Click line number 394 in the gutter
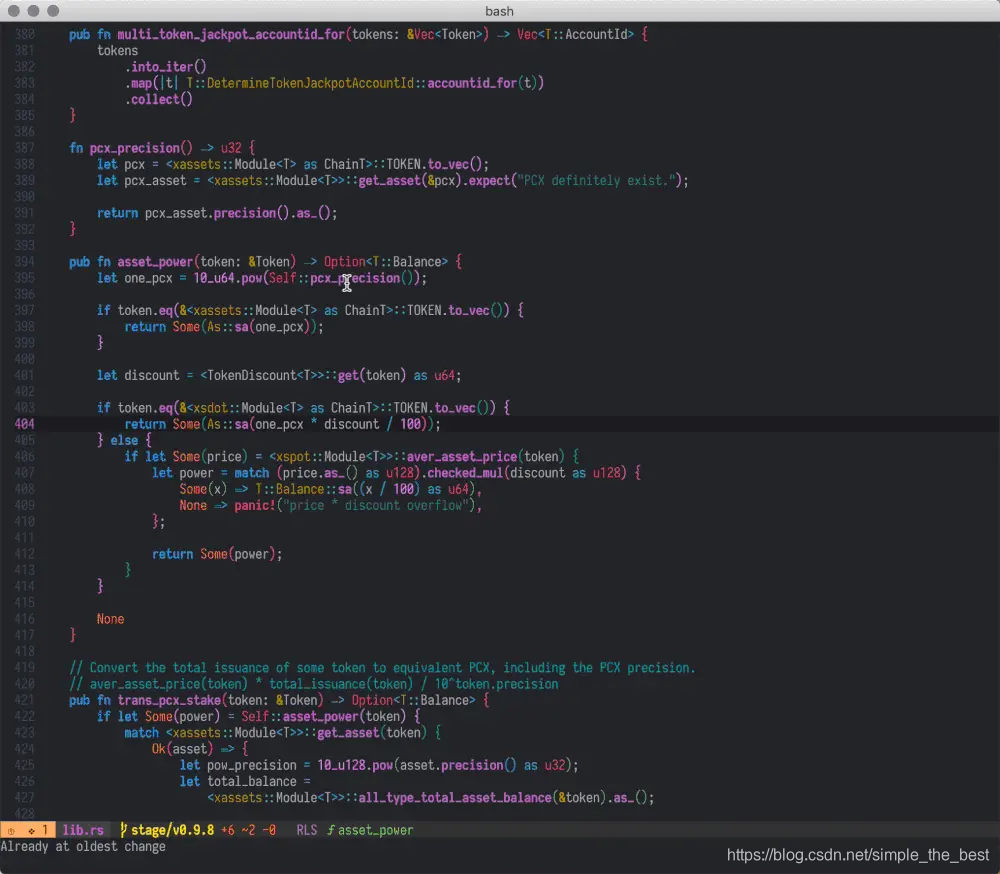 (x=24, y=262)
